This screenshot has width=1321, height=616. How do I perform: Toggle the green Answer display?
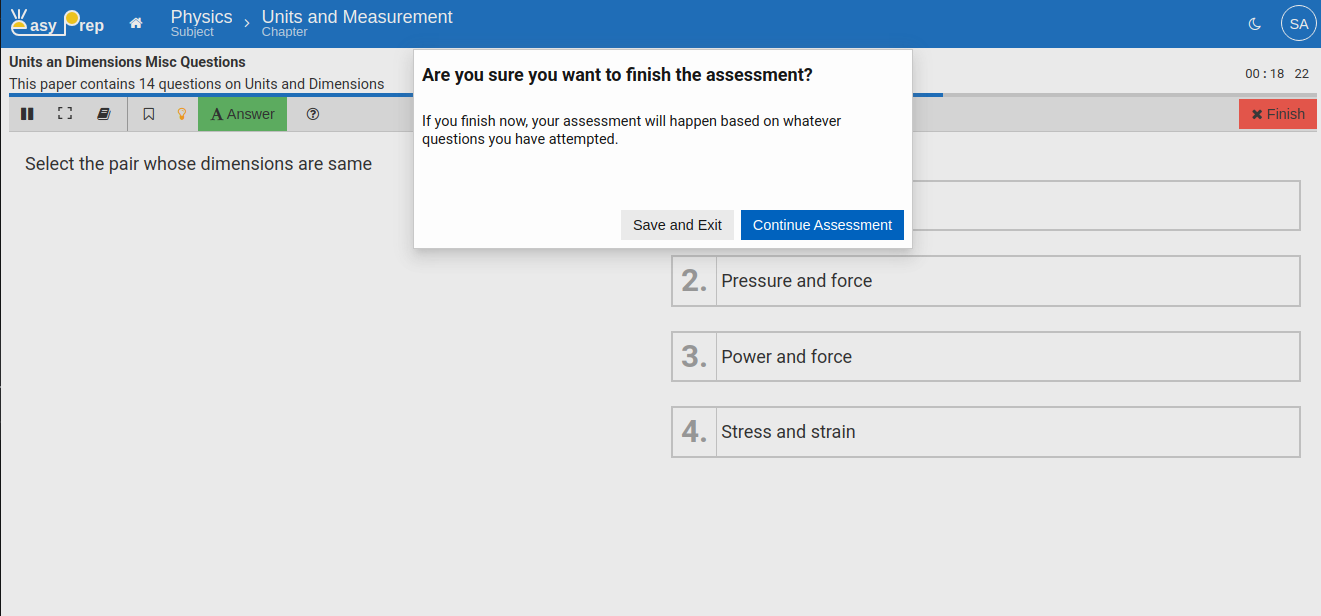[x=241, y=113]
